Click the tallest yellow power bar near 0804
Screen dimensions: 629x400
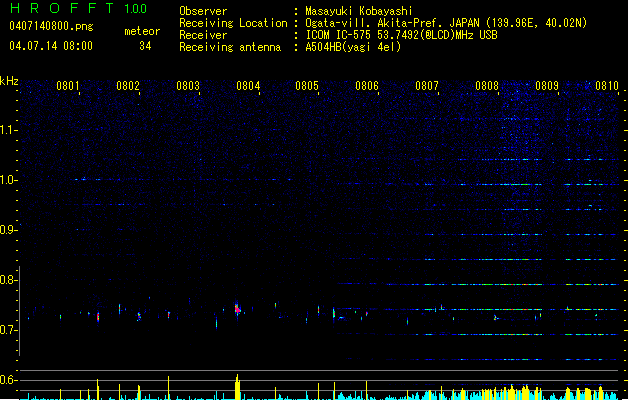[x=237, y=387]
